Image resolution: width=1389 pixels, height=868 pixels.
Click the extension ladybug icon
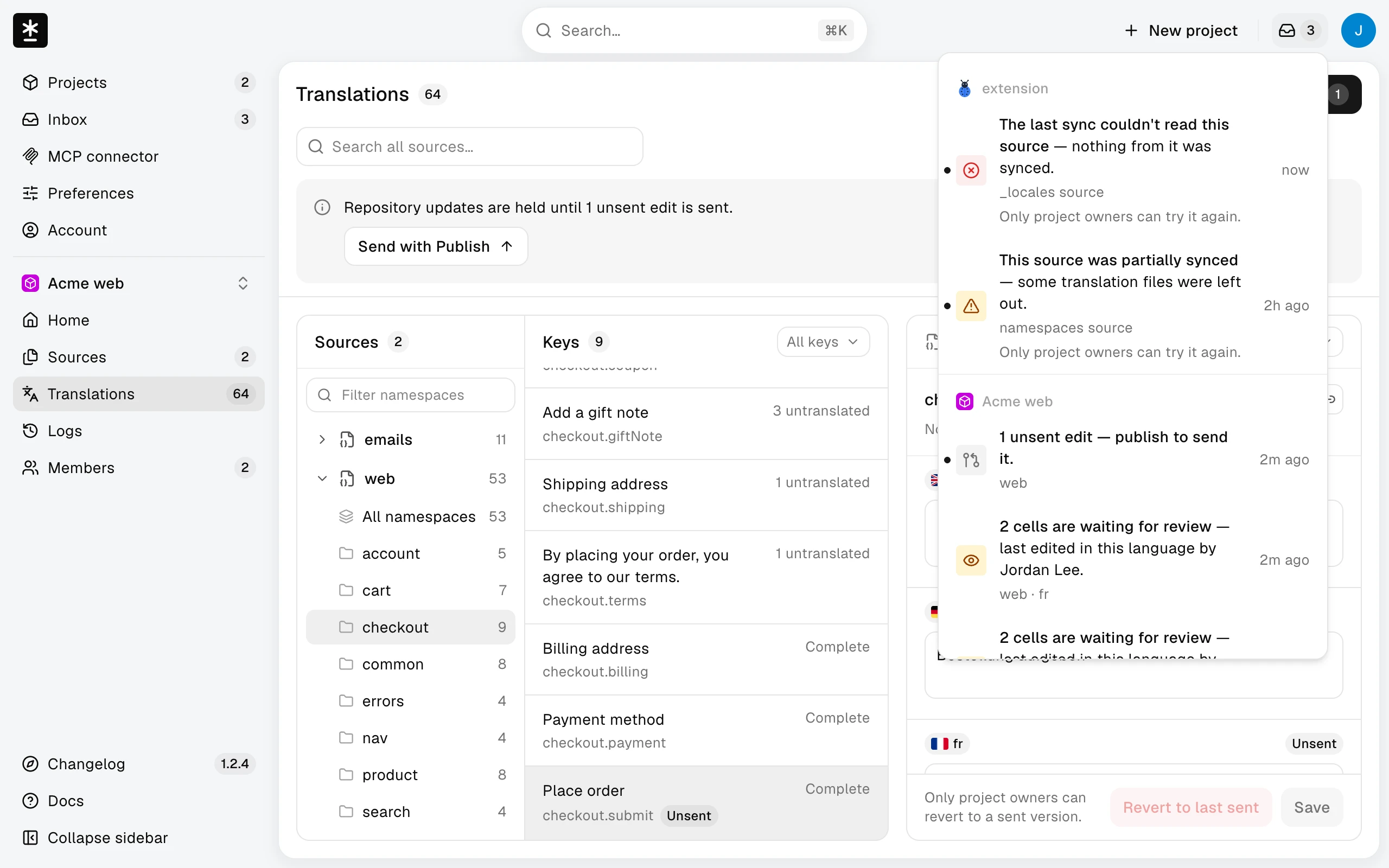(x=964, y=88)
